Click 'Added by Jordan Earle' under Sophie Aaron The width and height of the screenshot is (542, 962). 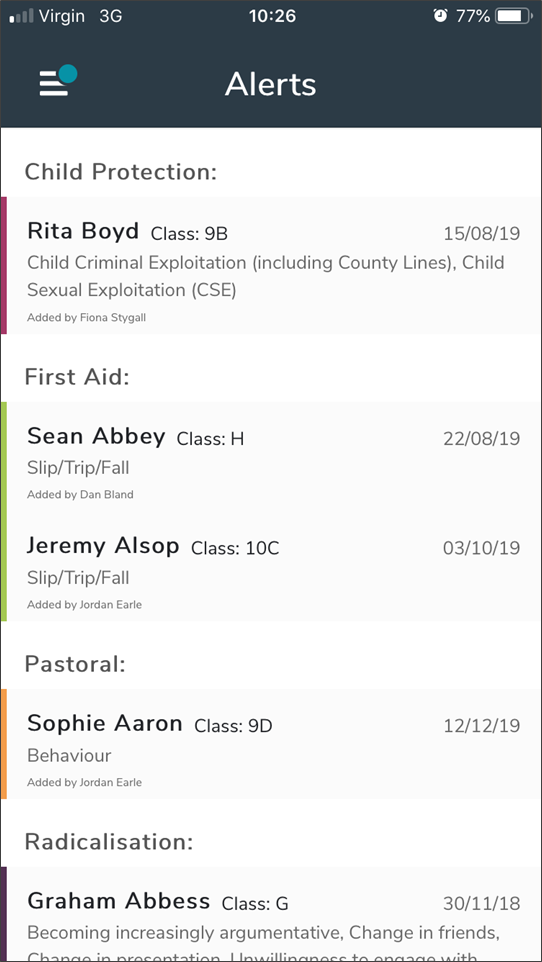(x=85, y=782)
